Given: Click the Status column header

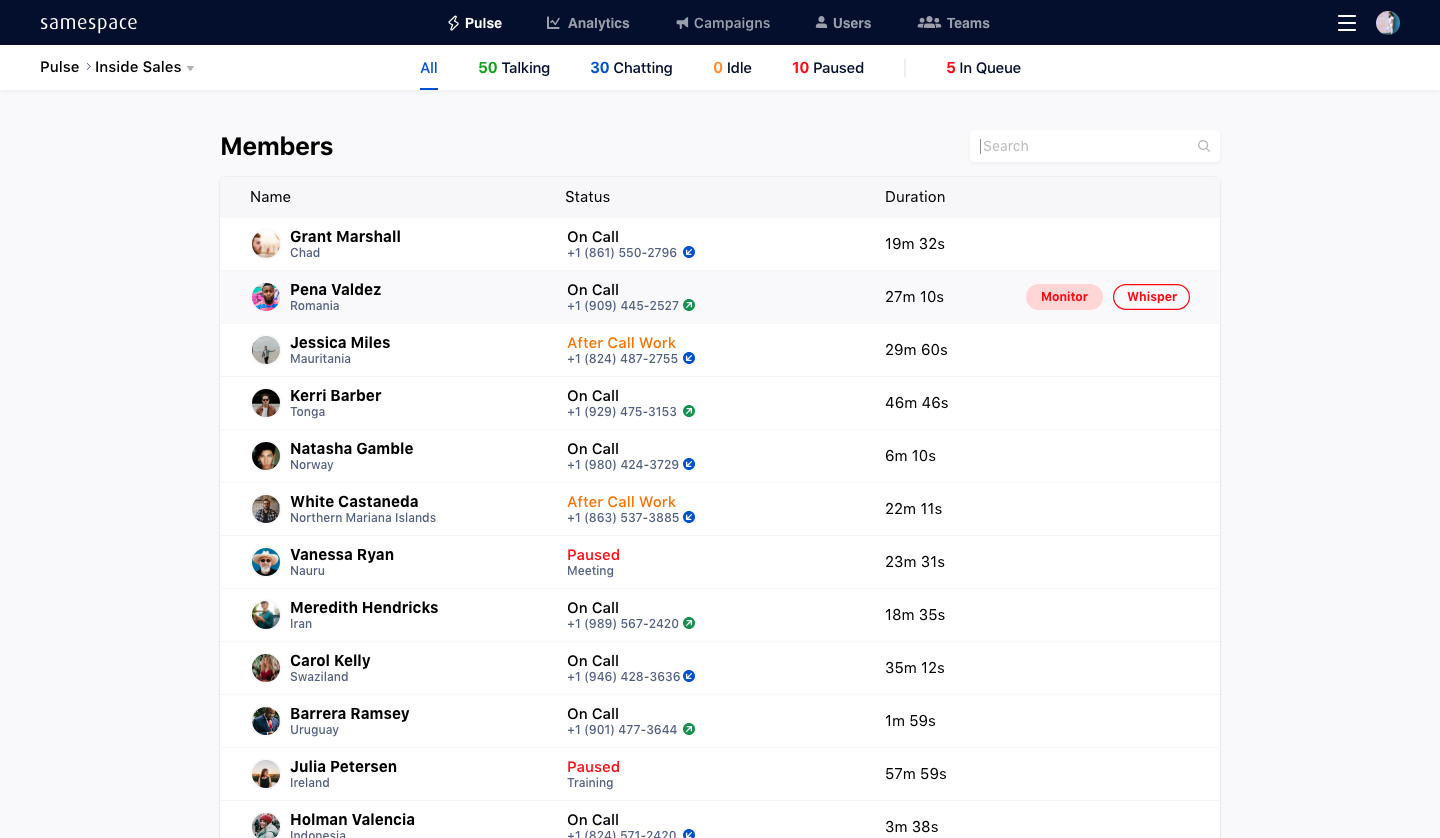Looking at the screenshot, I should (x=587, y=197).
